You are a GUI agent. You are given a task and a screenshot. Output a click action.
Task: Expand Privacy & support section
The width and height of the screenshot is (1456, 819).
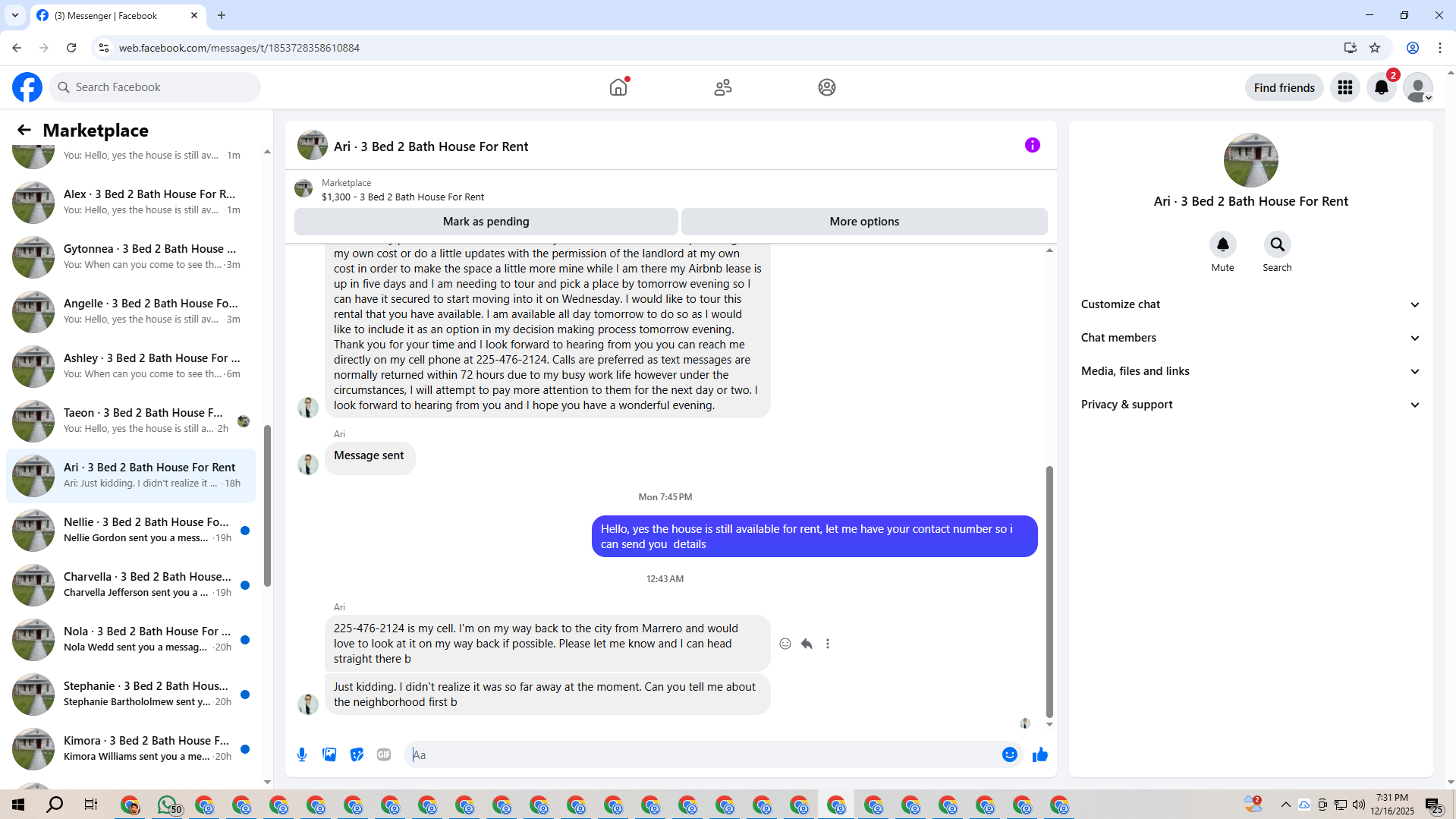(1250, 405)
